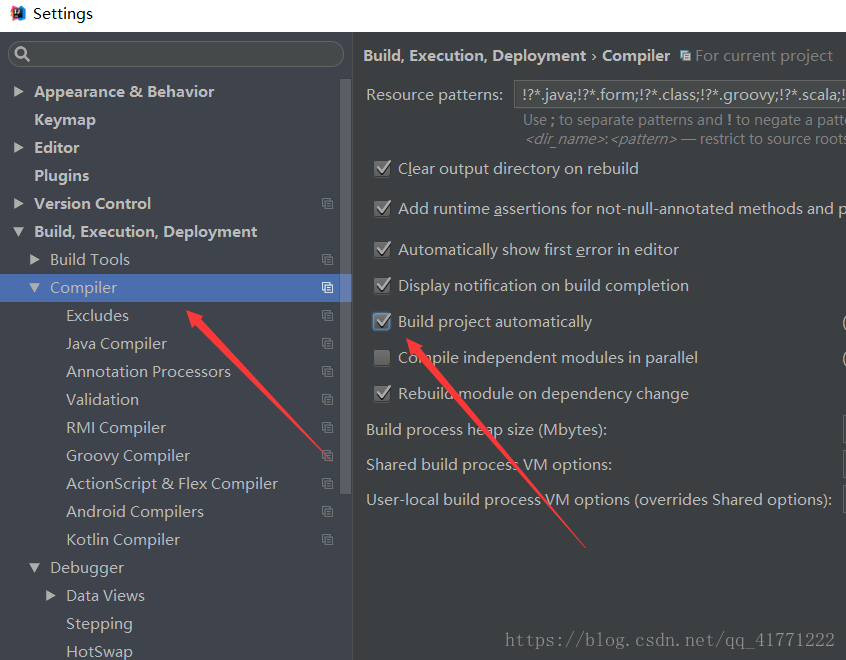Click the Resource patterns text field
Viewport: 846px width, 660px height.
pyautogui.click(x=680, y=95)
